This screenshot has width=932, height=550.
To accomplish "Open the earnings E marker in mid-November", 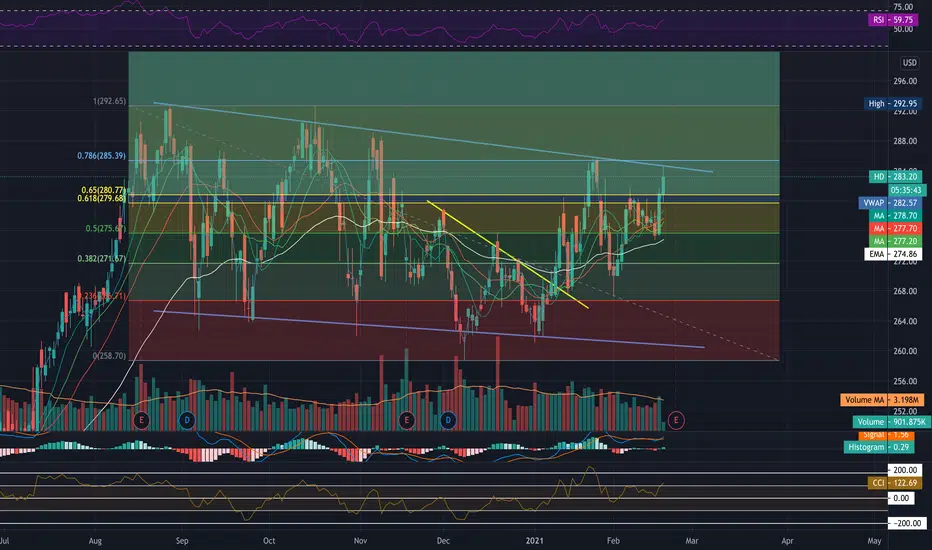I will (x=407, y=420).
